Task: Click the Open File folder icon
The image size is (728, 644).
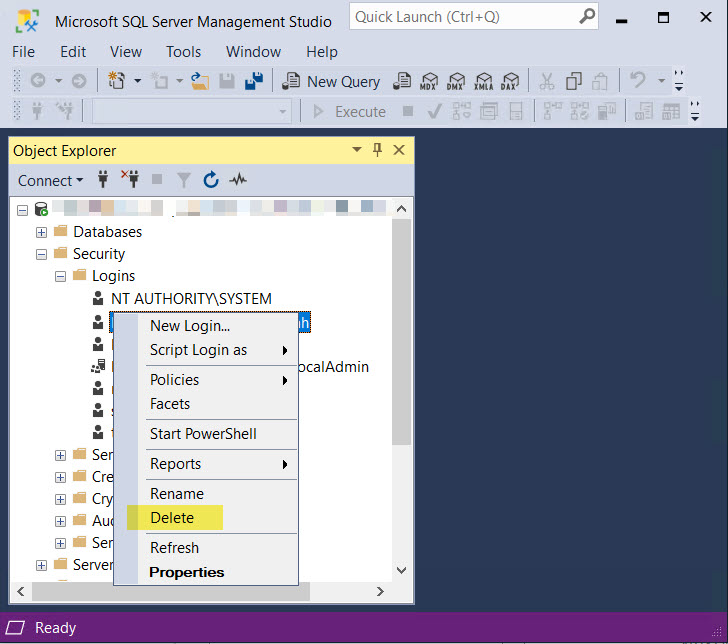Action: tap(200, 81)
